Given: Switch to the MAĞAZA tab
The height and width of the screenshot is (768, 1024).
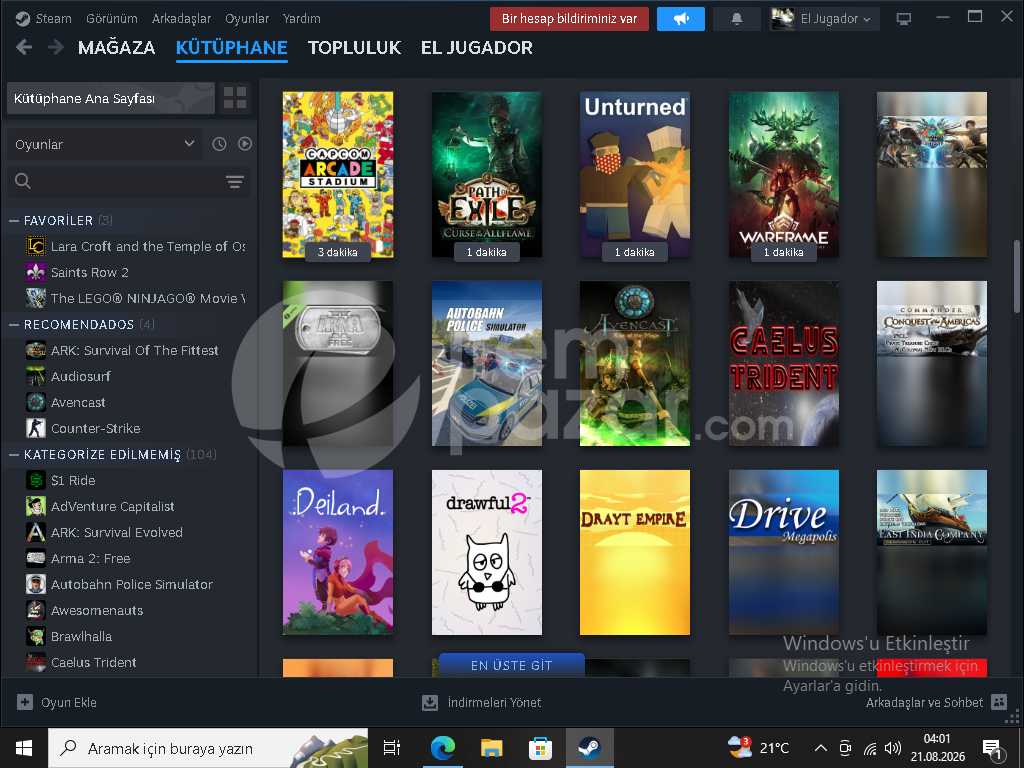Looking at the screenshot, I should [116, 48].
